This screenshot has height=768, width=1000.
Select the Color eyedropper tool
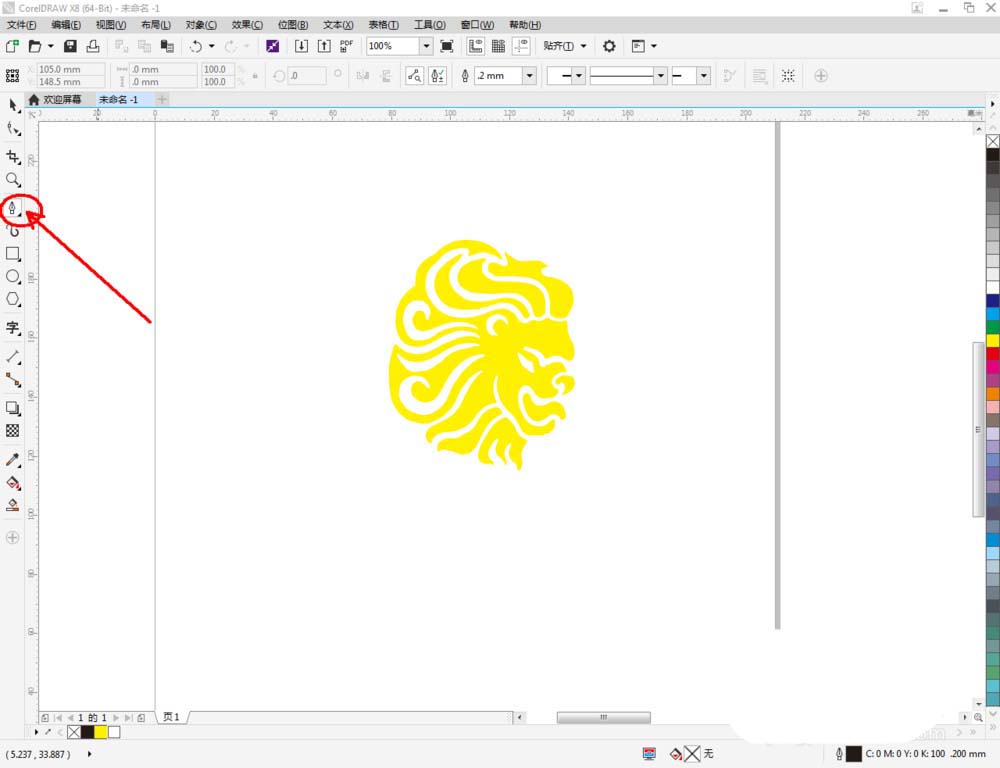13,459
